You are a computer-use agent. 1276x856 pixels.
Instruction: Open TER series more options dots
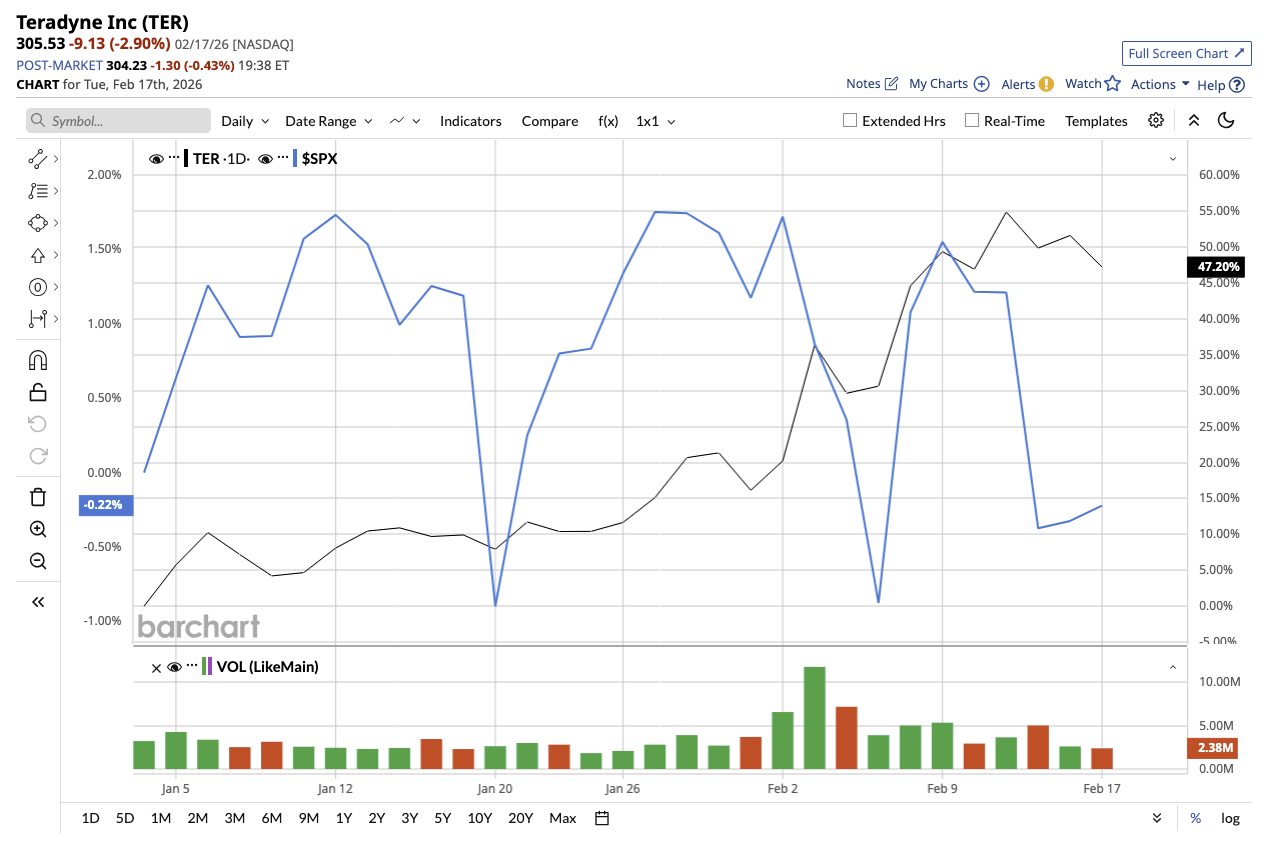point(174,158)
